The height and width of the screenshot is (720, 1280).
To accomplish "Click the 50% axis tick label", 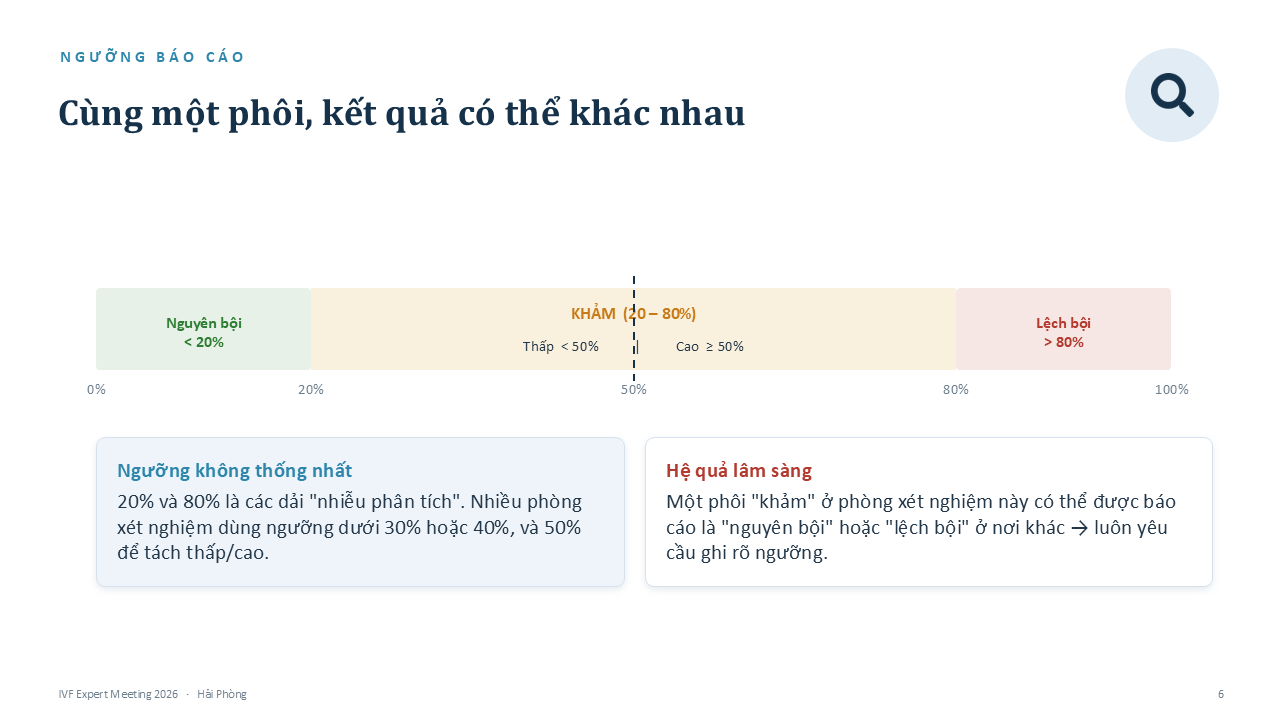I will point(634,390).
